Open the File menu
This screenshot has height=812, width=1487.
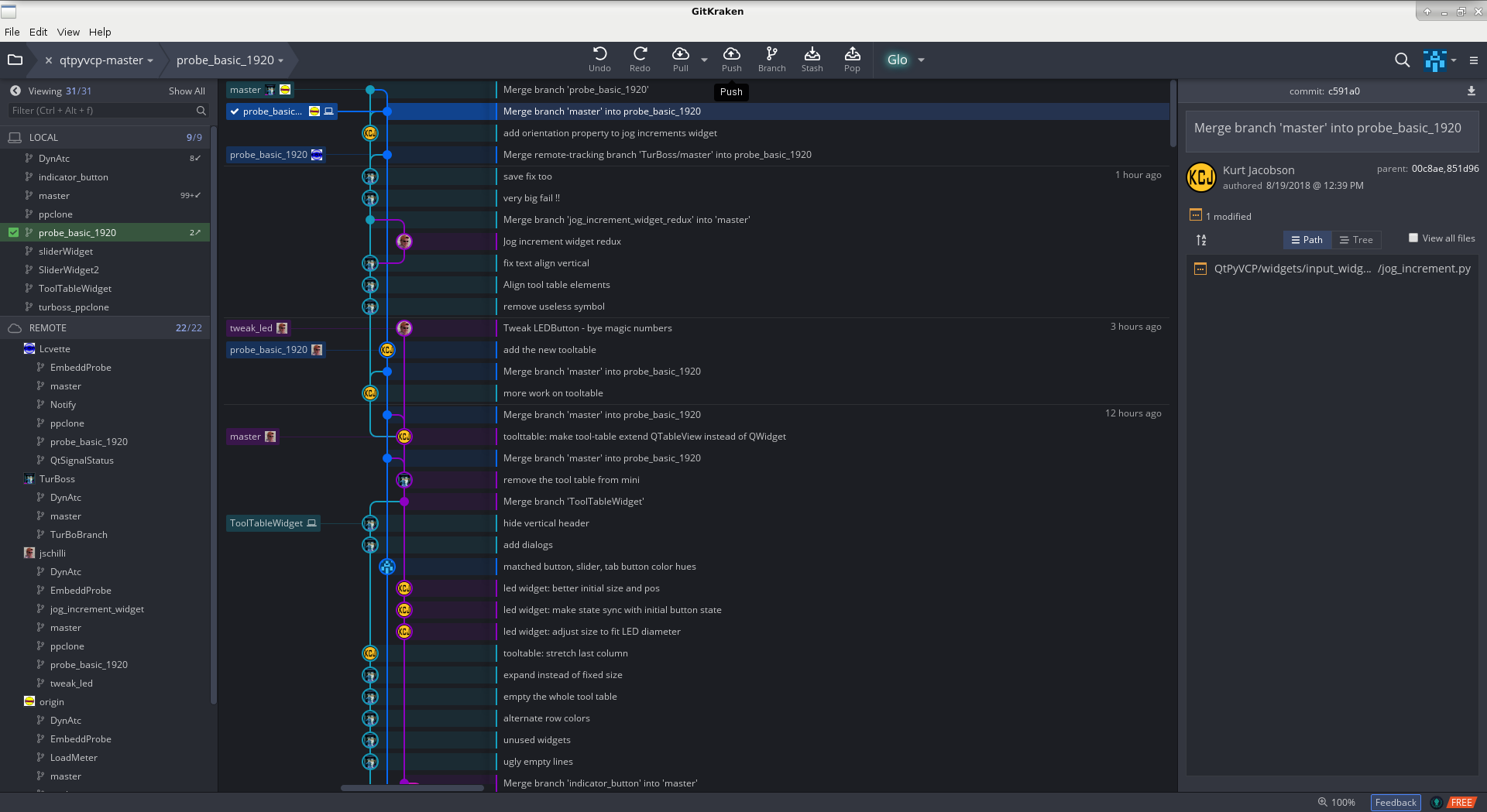[12, 32]
